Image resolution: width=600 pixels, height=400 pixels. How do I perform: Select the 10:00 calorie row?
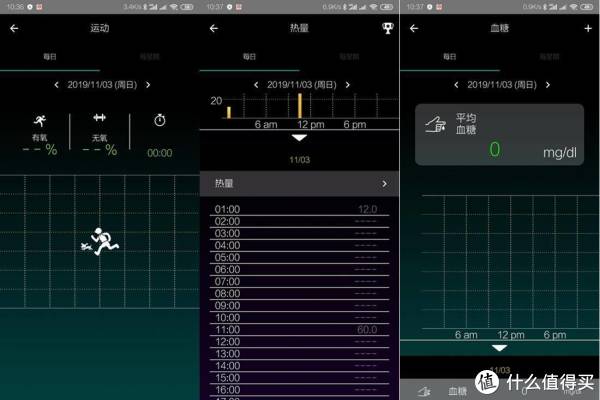click(x=299, y=318)
